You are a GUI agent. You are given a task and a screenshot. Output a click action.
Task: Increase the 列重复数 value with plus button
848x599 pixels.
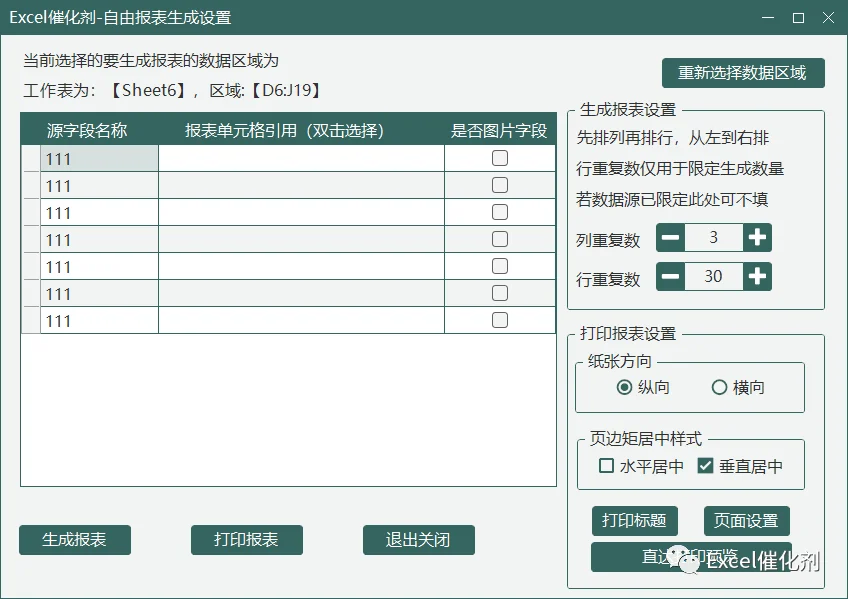757,237
